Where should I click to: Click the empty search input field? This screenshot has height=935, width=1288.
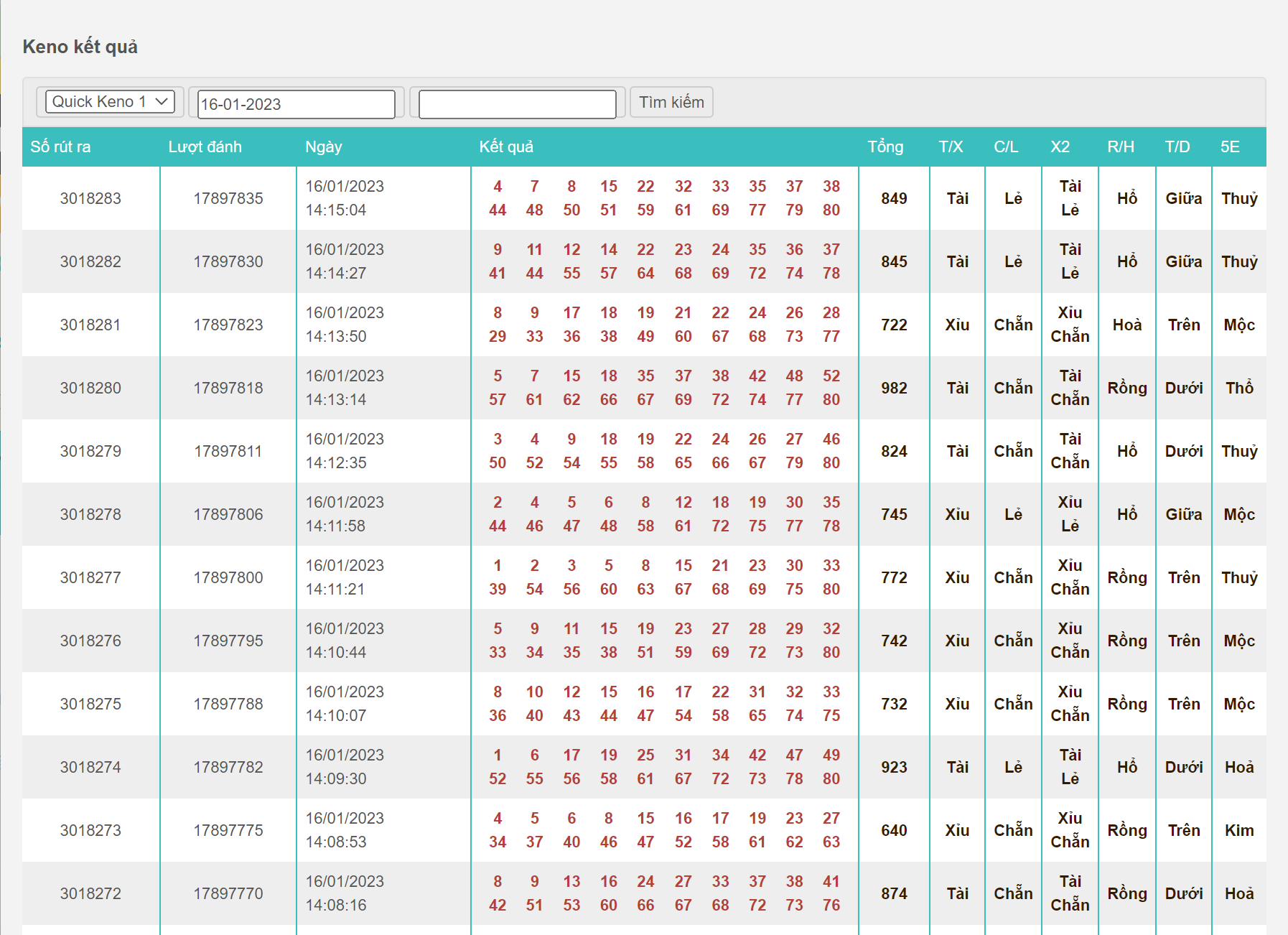pos(517,104)
